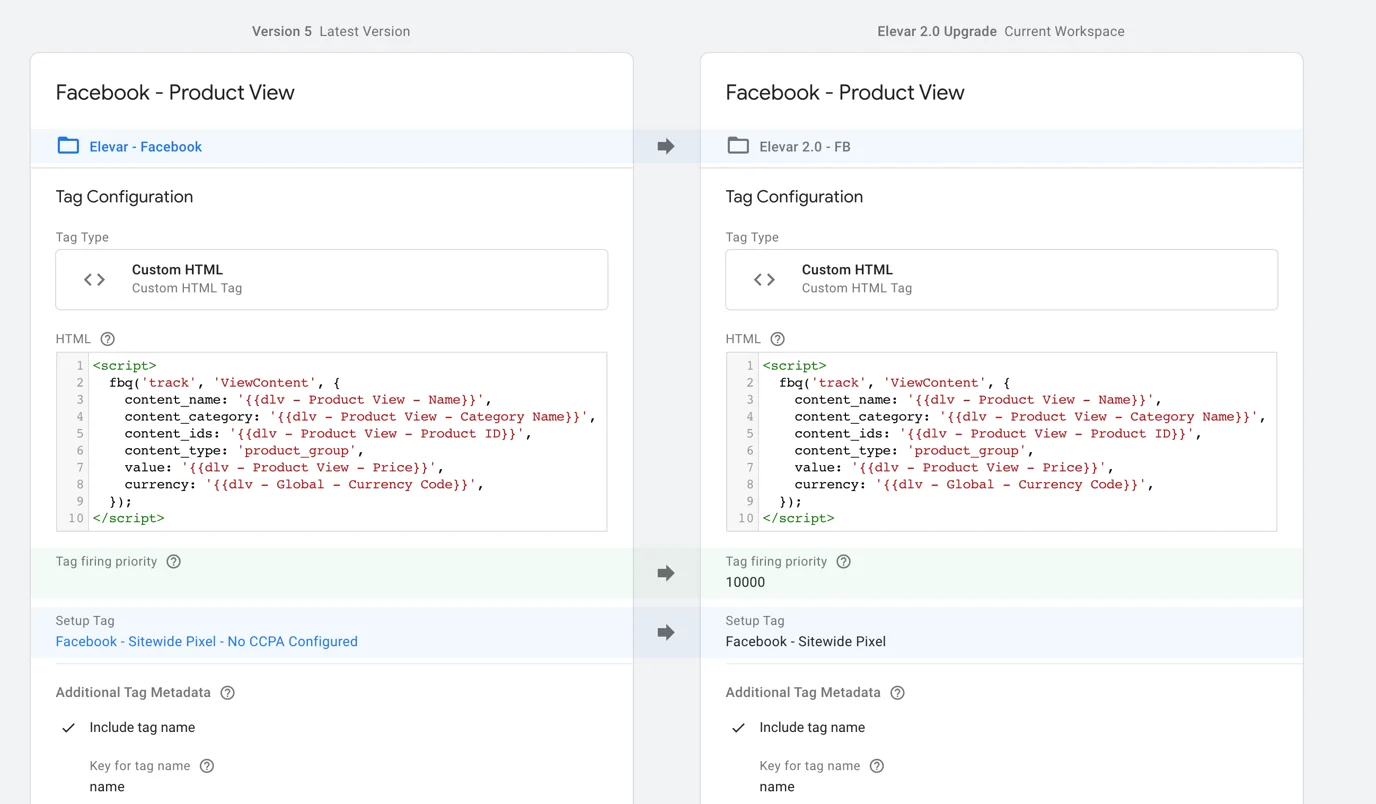Click the Elevar 2.0 - FB folder name

805,147
